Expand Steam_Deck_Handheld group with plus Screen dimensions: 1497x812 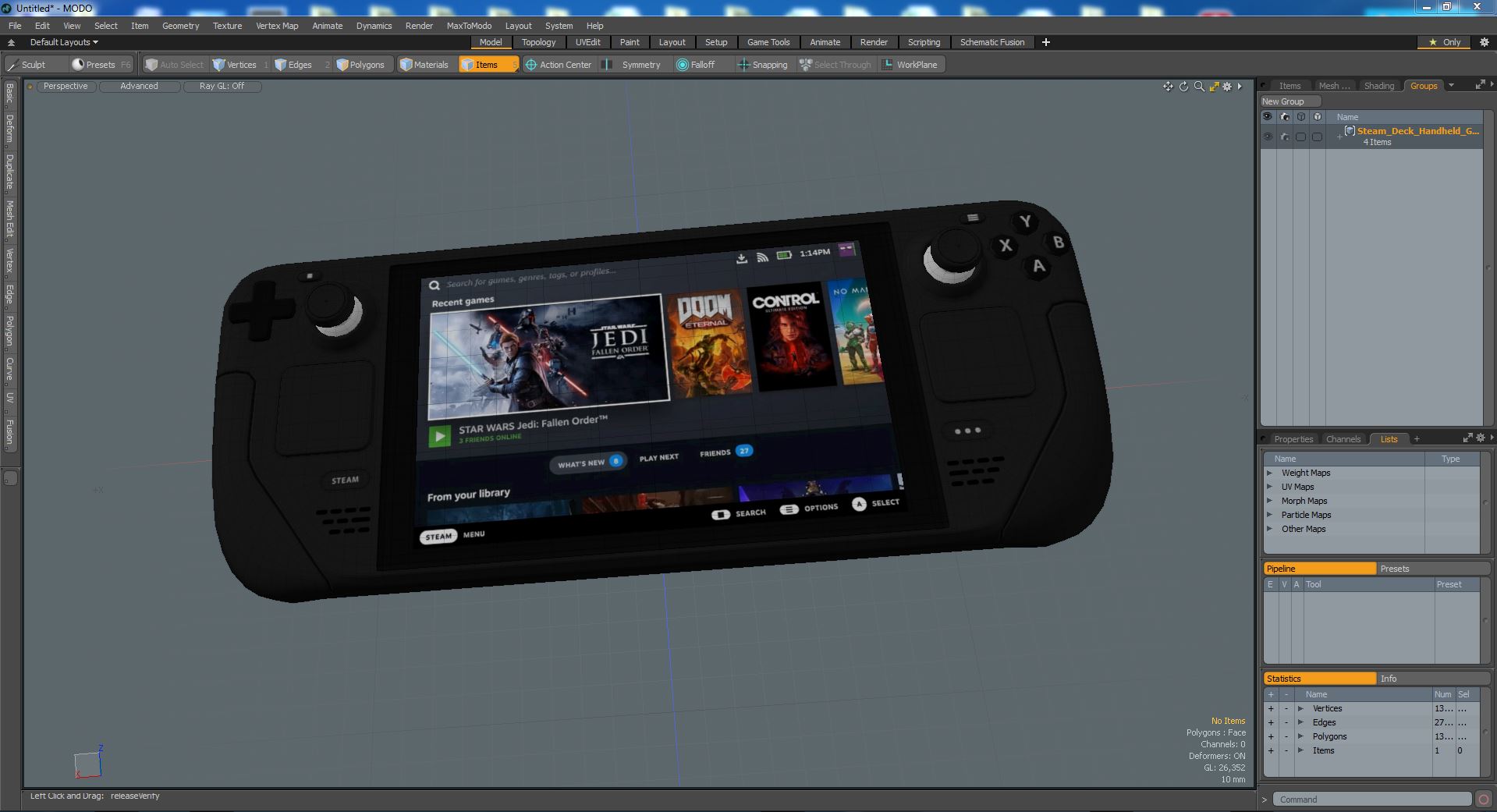coord(1339,137)
